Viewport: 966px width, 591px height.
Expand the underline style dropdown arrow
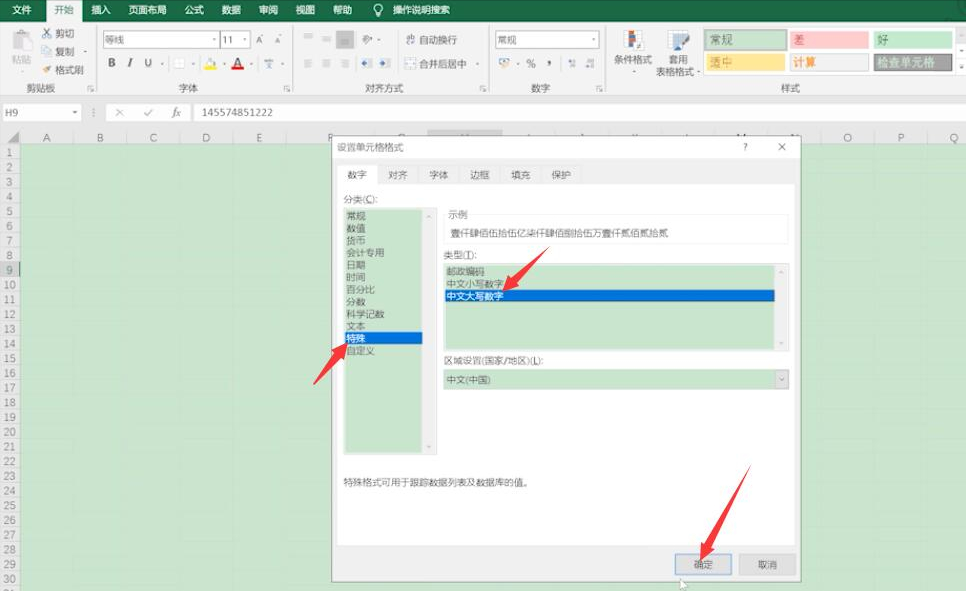pyautogui.click(x=162, y=64)
